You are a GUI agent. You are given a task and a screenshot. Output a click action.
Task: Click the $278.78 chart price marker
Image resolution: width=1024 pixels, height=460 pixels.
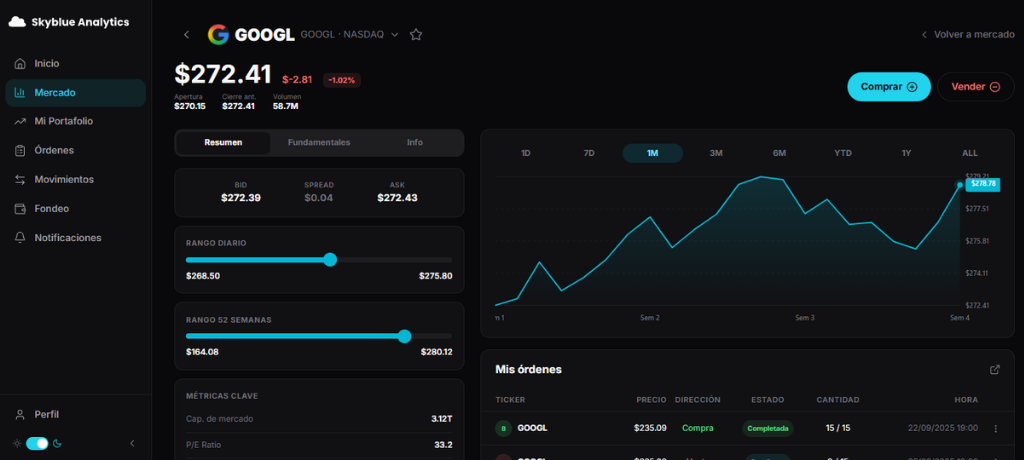click(983, 184)
